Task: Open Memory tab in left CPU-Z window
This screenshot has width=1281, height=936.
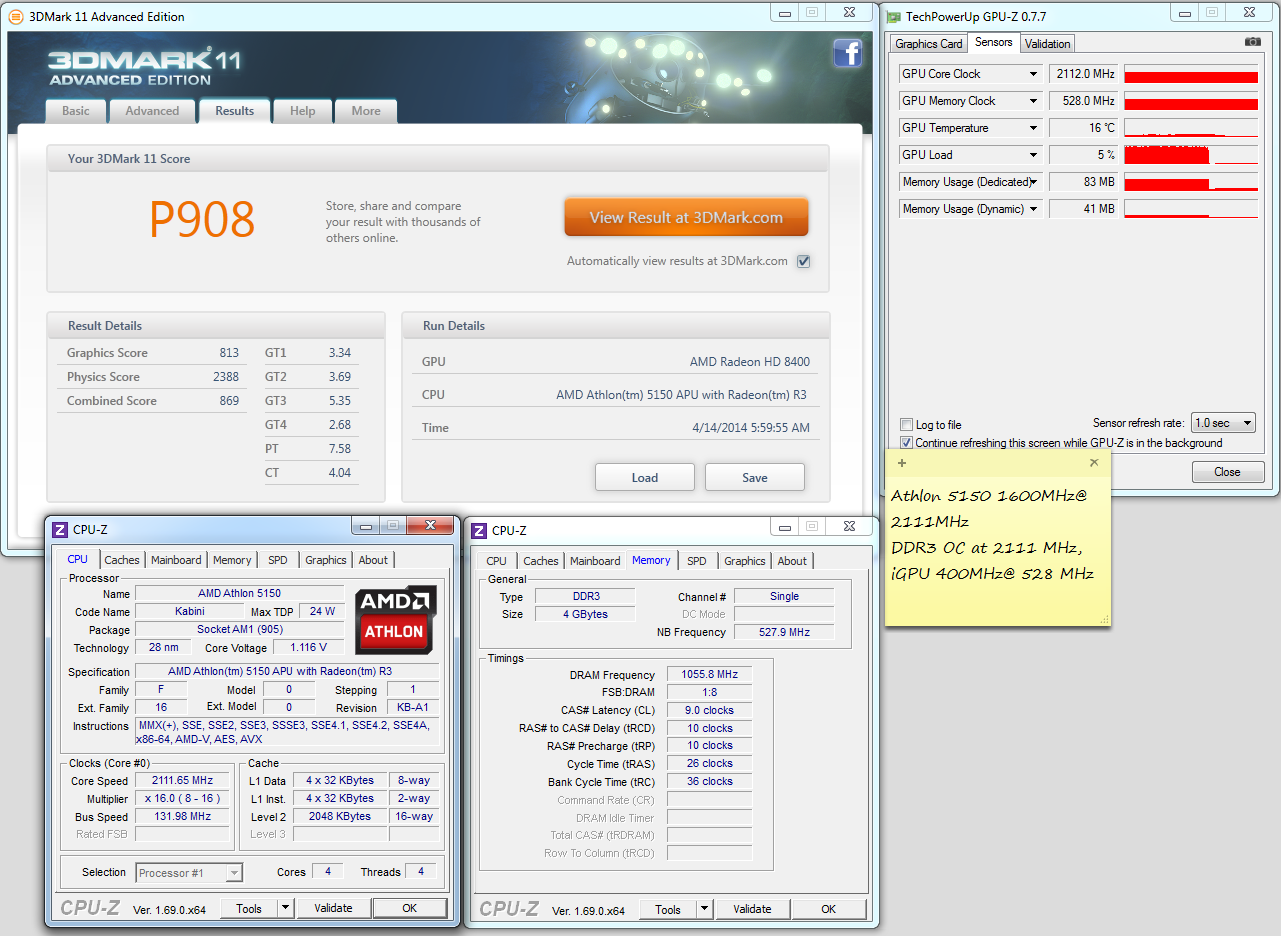Action: point(232,560)
